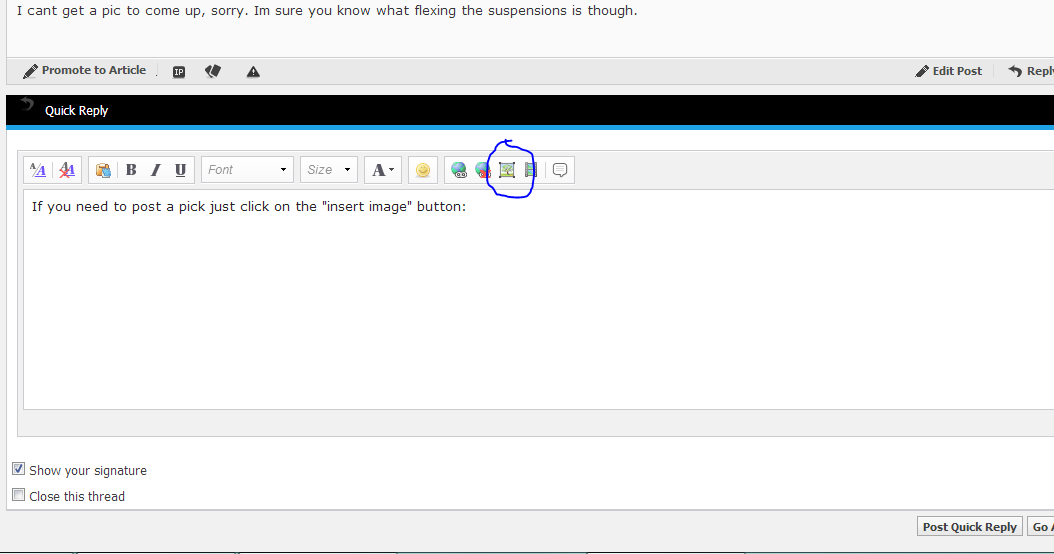Check Close this thread
Image resolution: width=1054 pixels, height=554 pixels.
[19, 495]
